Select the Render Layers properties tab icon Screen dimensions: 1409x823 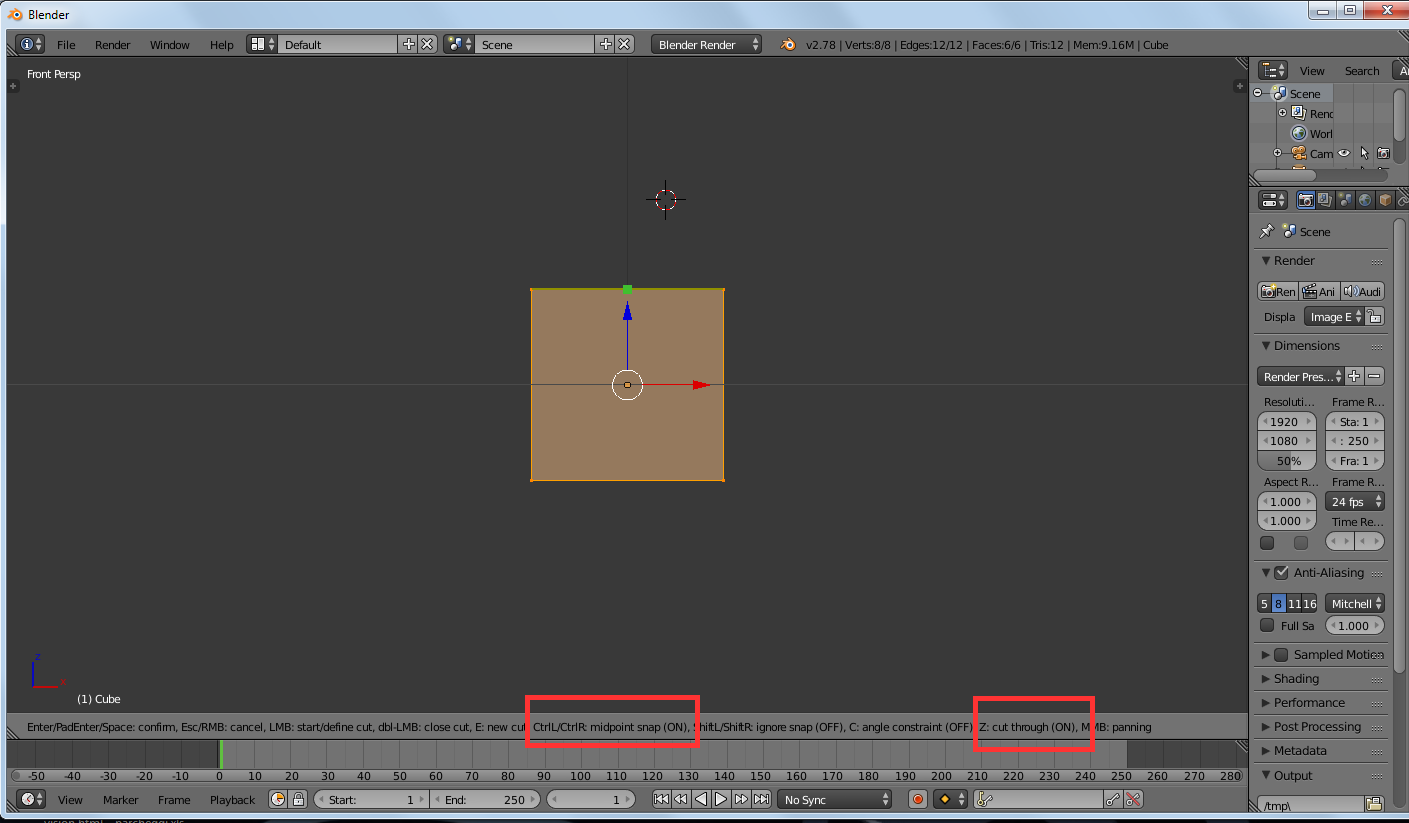pyautogui.click(x=1325, y=200)
